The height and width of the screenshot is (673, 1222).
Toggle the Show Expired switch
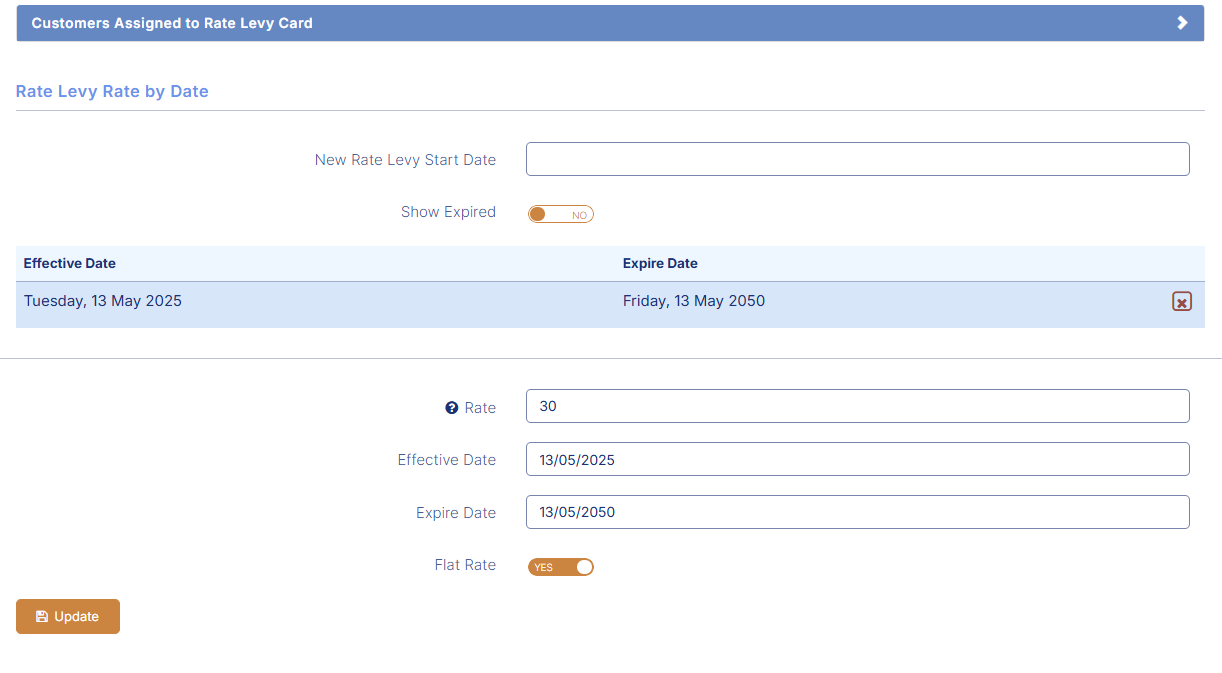[x=561, y=214]
